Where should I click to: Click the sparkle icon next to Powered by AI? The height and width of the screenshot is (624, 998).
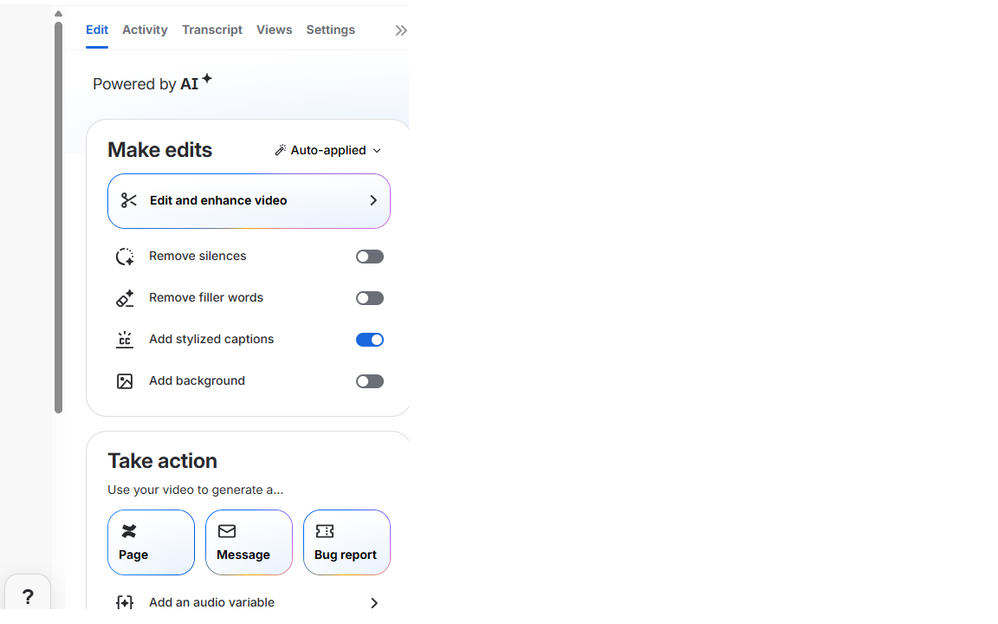207,79
